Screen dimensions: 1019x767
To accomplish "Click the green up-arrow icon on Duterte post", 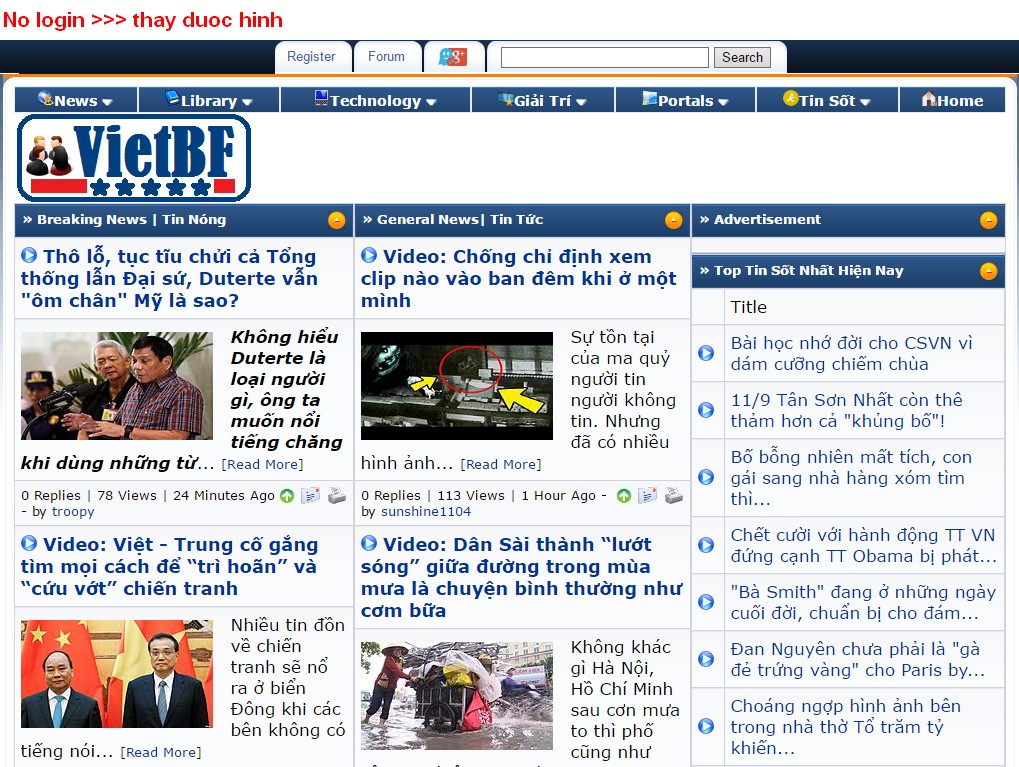I will pos(287,495).
